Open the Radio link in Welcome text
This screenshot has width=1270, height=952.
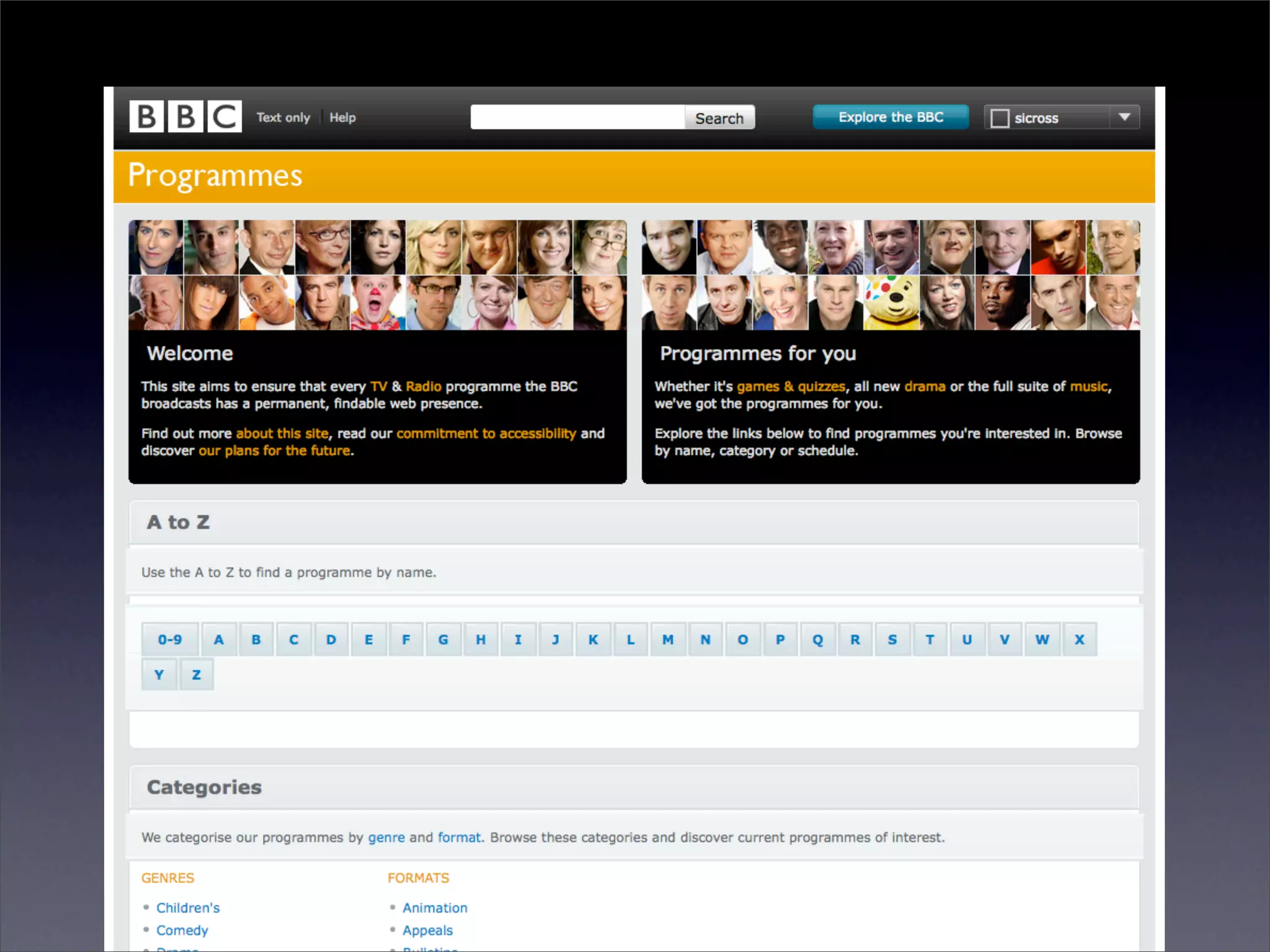[424, 386]
